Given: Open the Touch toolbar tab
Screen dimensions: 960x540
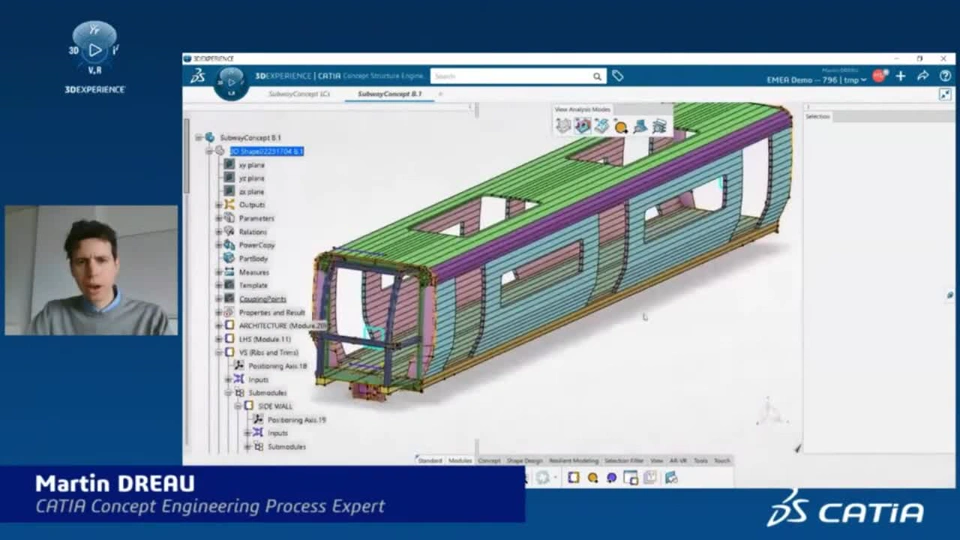Looking at the screenshot, I should 722,460.
